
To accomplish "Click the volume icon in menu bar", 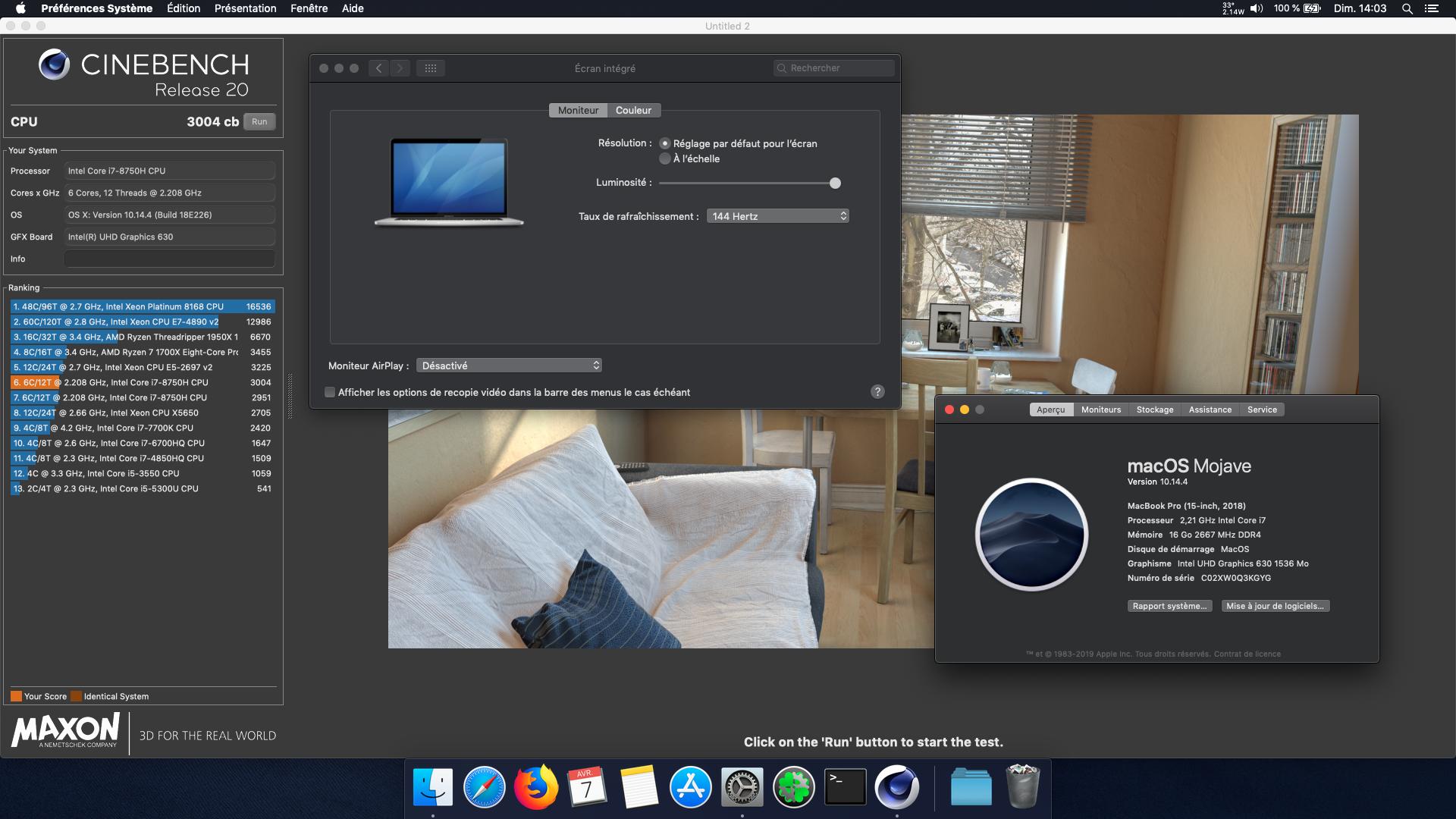I will 1257,8.
